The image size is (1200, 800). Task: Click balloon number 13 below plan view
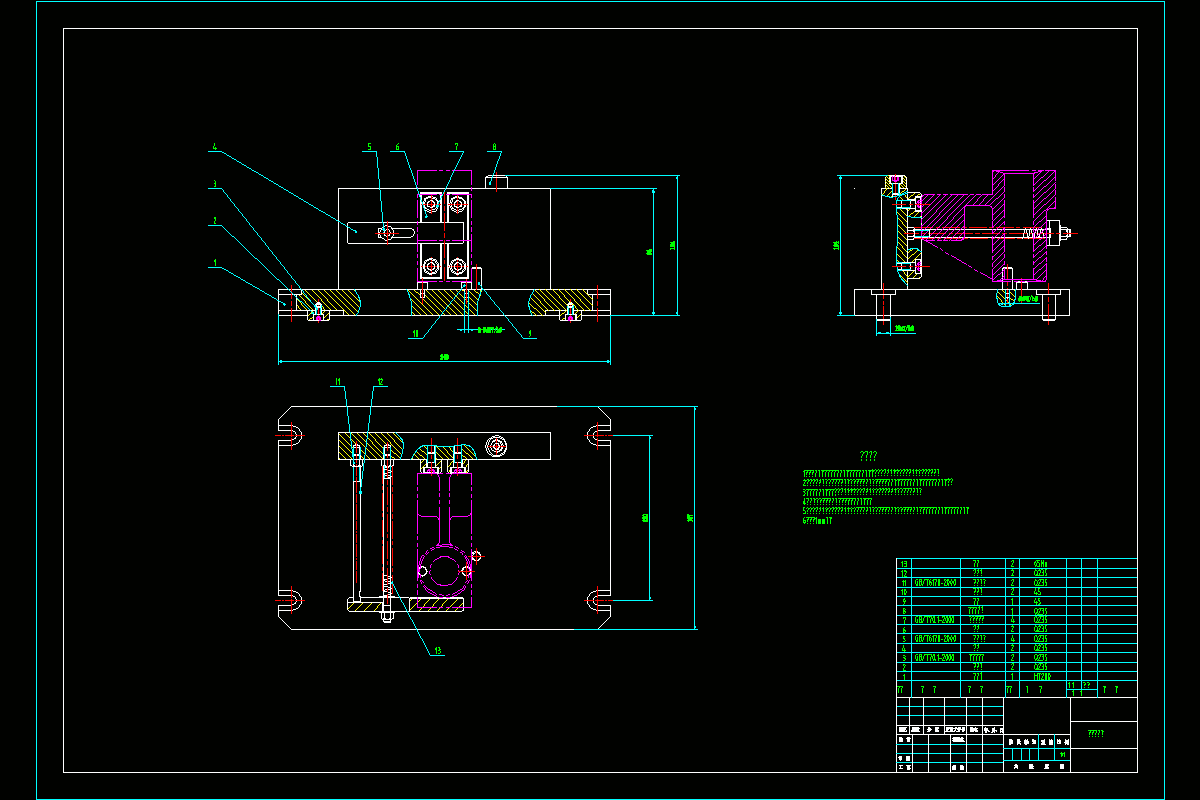[436, 651]
